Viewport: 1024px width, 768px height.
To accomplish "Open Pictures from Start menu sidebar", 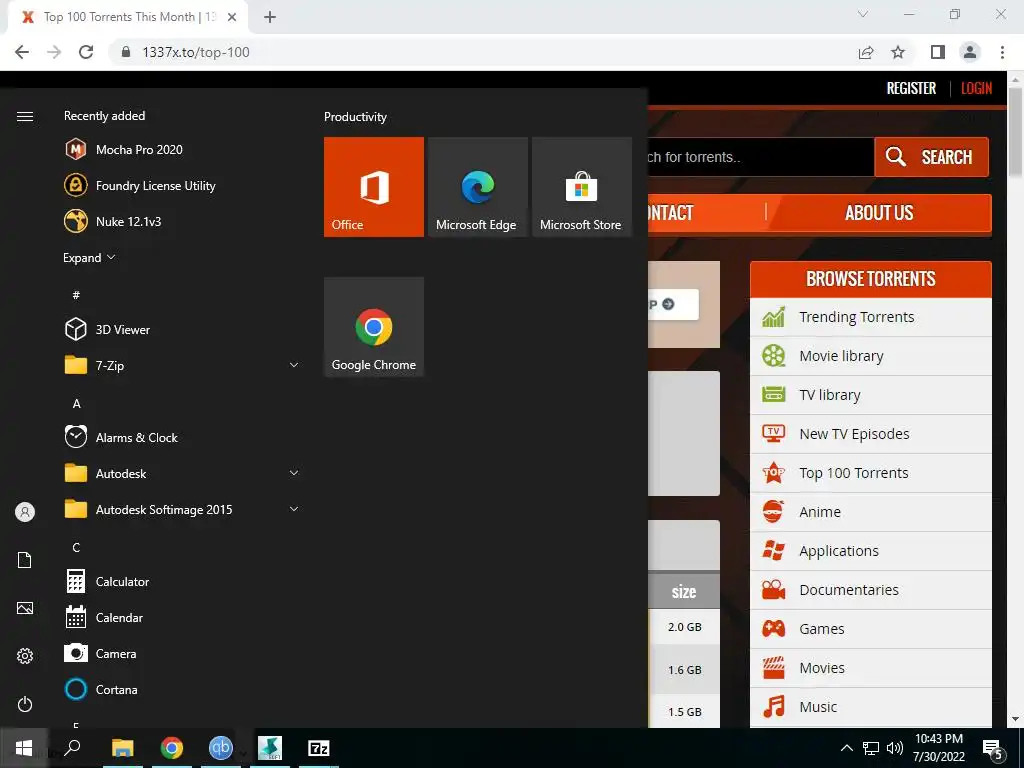I will [x=25, y=608].
